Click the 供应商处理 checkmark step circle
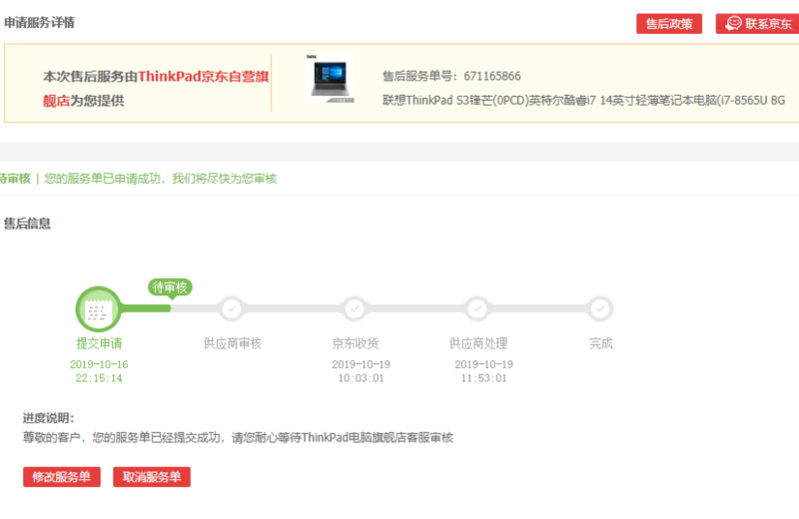This screenshot has width=799, height=519. [477, 309]
